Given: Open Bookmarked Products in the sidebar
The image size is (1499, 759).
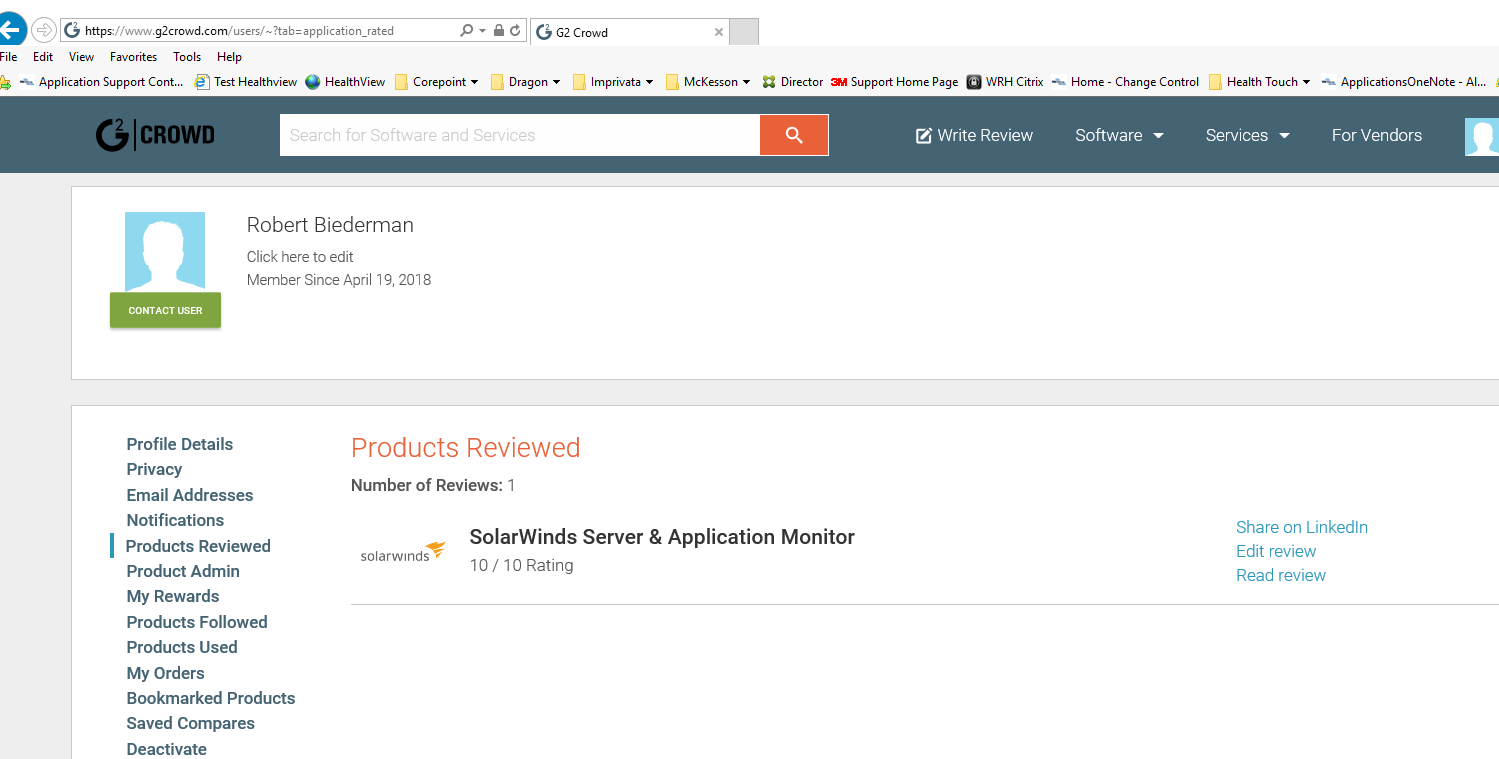Looking at the screenshot, I should tap(211, 698).
